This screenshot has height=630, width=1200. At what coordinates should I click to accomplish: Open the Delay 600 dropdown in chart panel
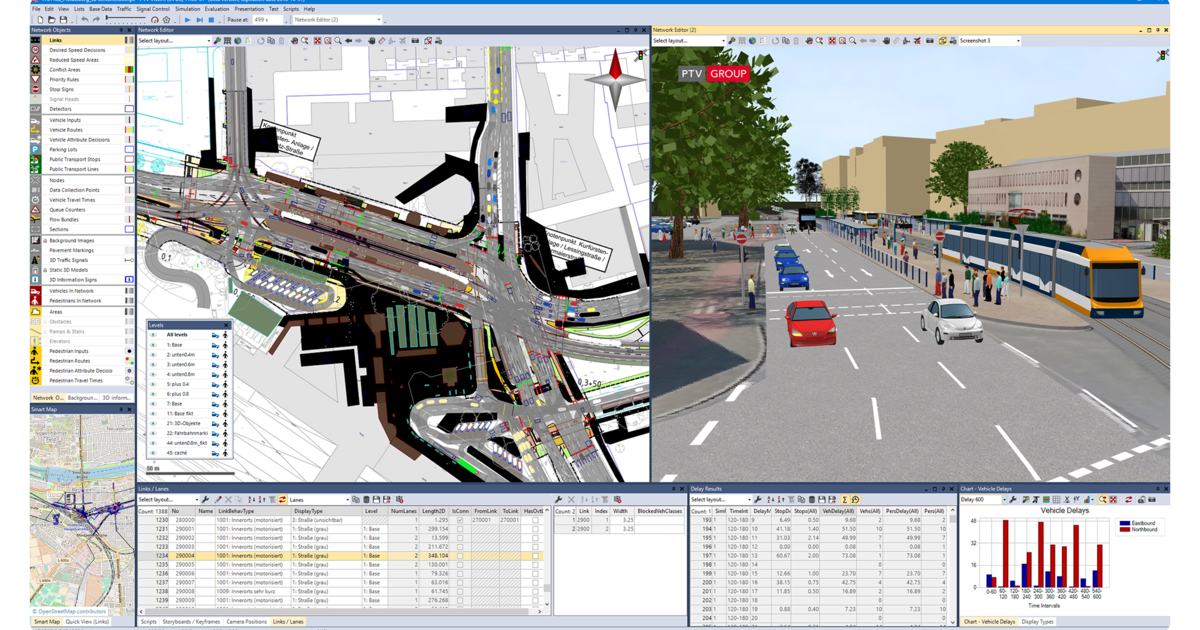1004,499
